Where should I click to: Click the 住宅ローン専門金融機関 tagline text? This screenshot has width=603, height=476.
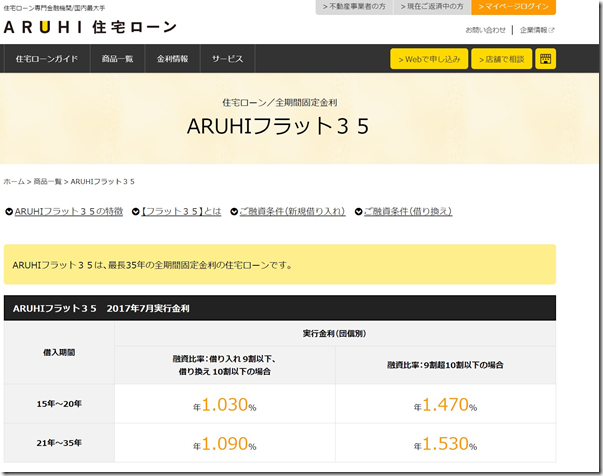point(54,8)
